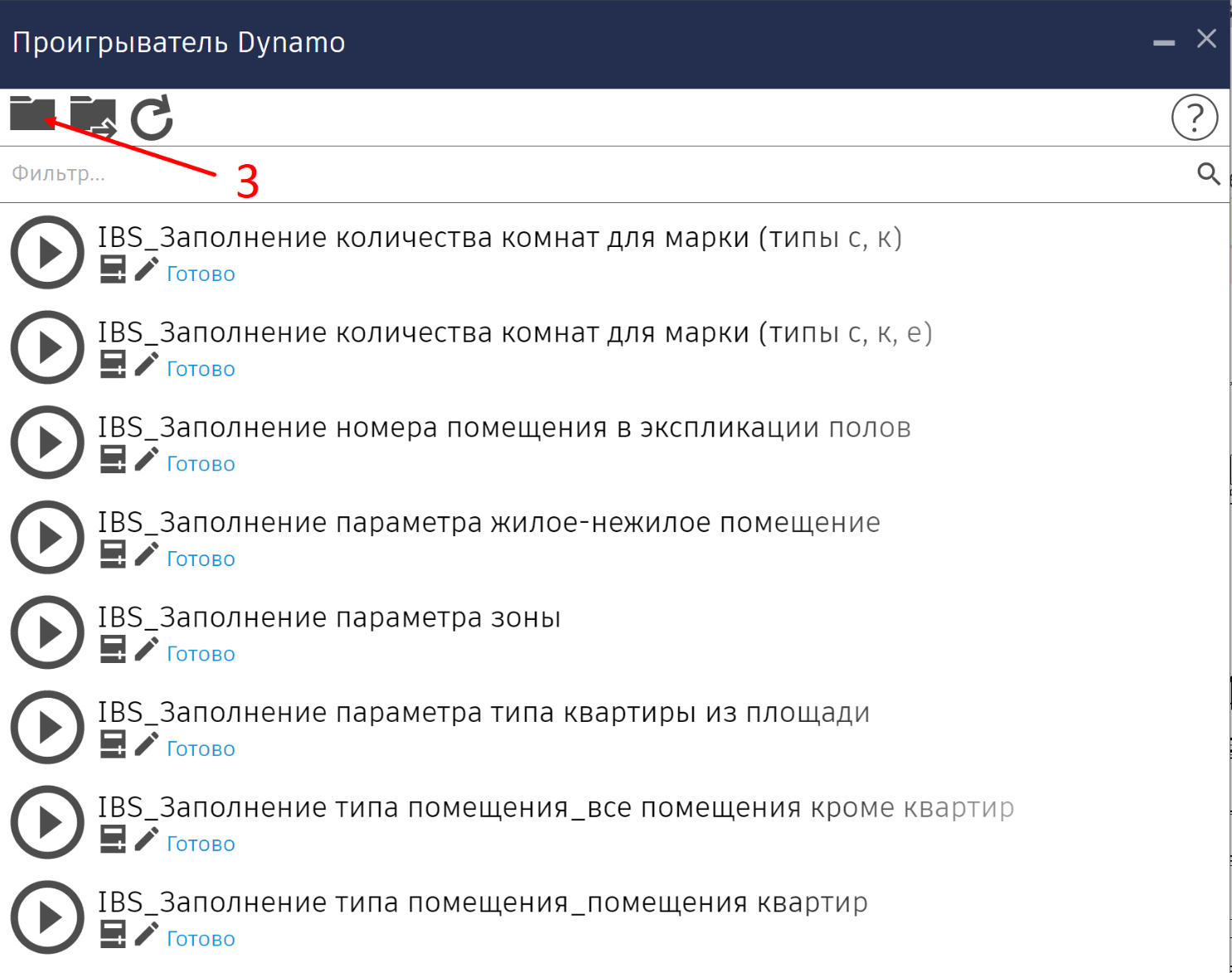Viewport: 1232px width, 973px height.
Task: Click the pencil icon for script (типы с, к, е)
Action: click(147, 363)
